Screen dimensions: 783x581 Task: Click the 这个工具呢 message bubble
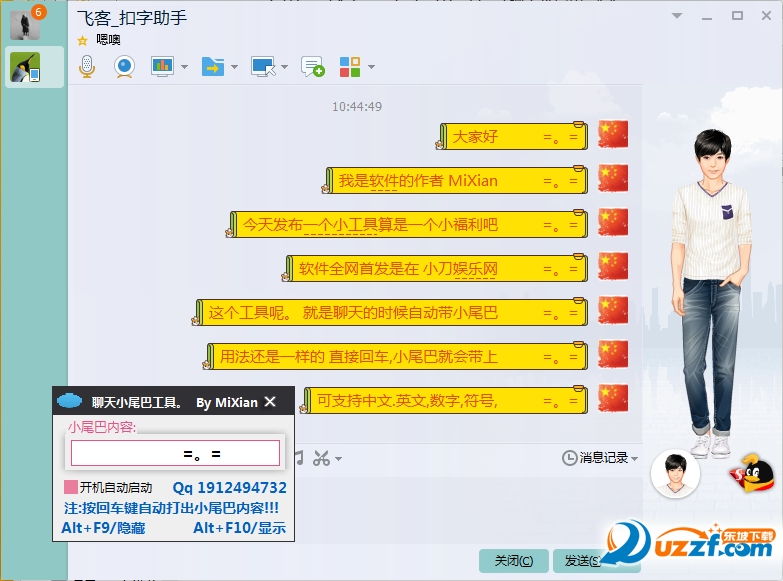(390, 312)
